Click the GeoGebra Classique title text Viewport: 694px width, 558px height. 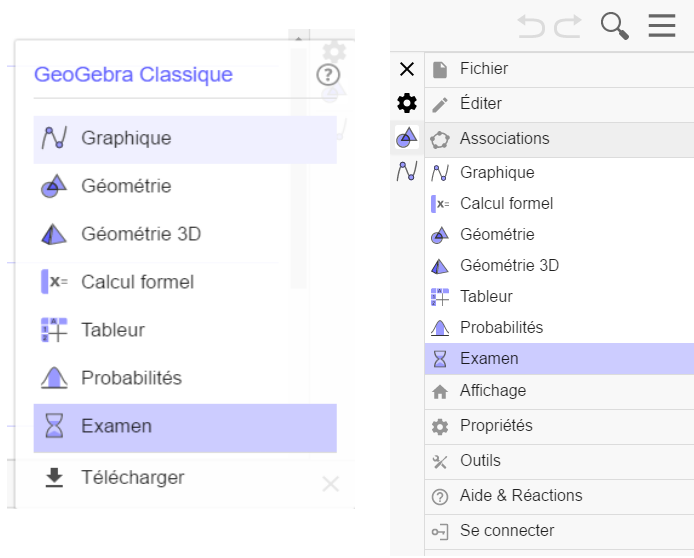point(133,74)
